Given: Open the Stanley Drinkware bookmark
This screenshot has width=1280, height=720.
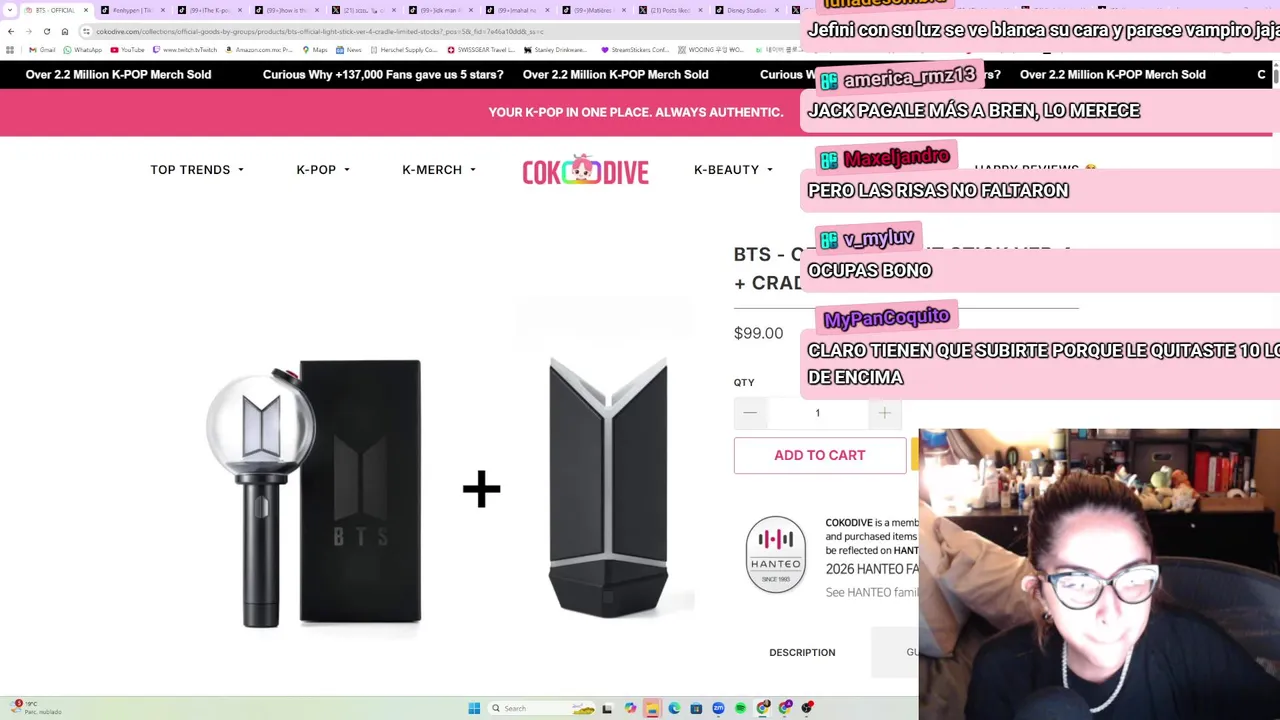Looking at the screenshot, I should [555, 50].
